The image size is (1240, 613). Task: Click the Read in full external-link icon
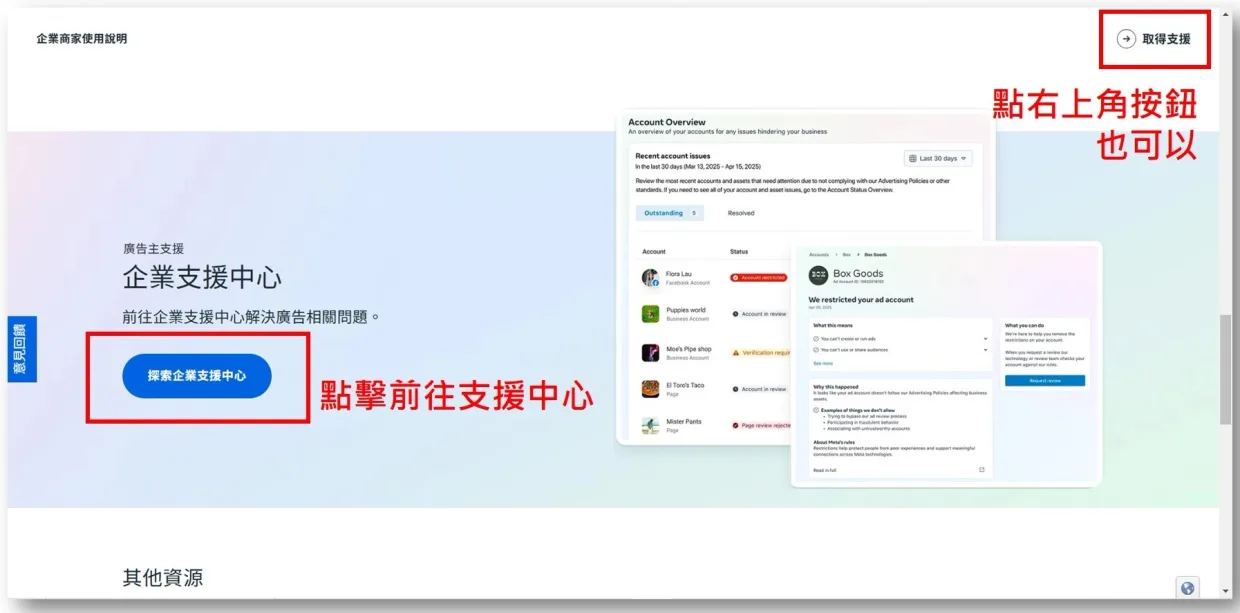point(981,469)
